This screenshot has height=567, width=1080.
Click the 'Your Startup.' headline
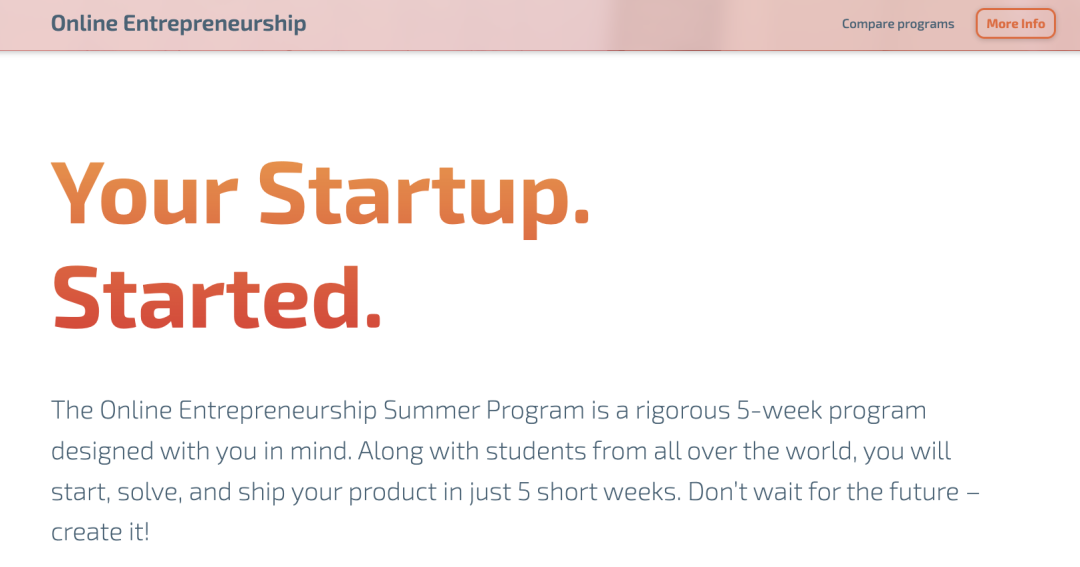click(321, 196)
